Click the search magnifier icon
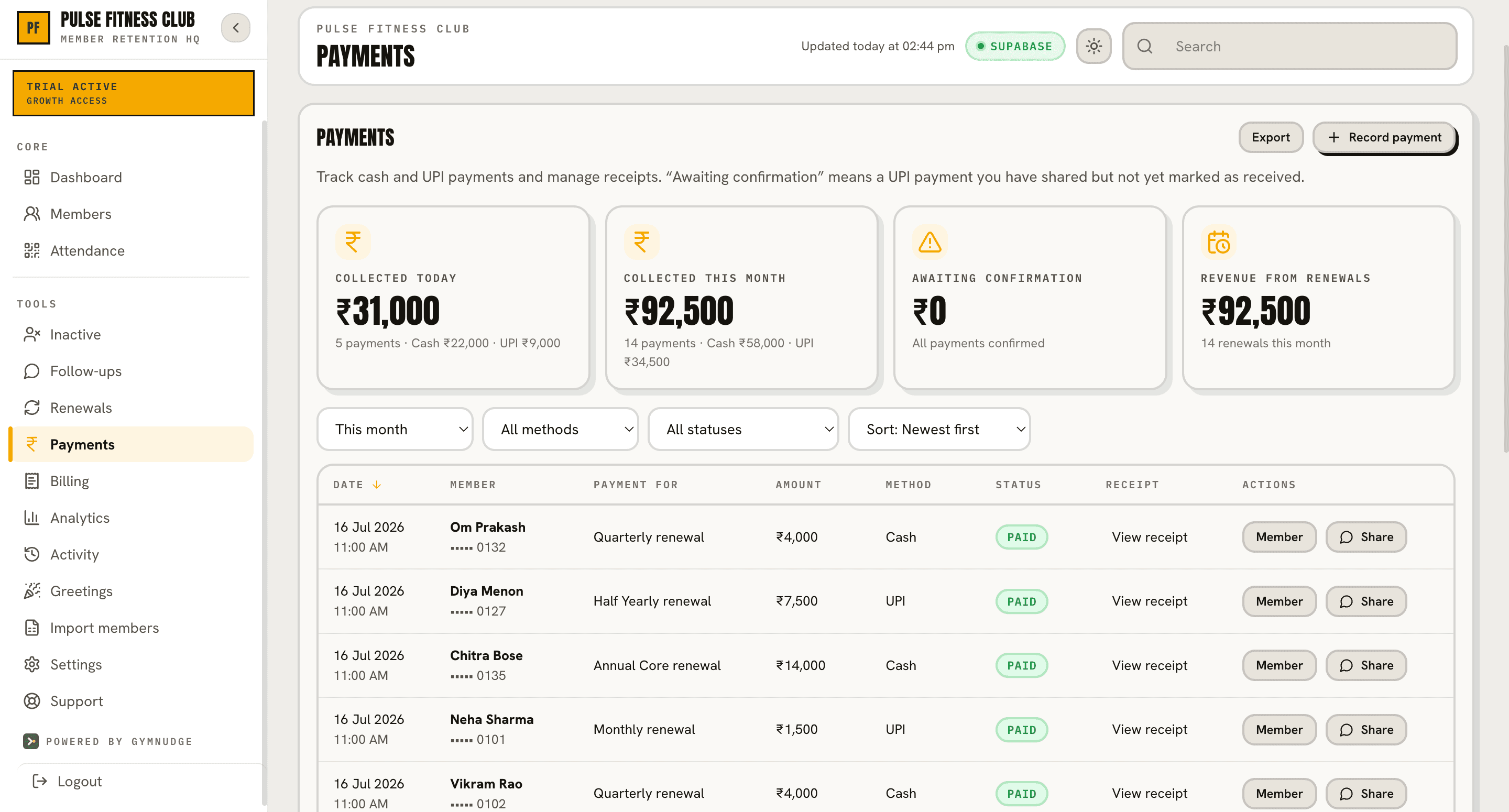The image size is (1509, 812). tap(1145, 46)
